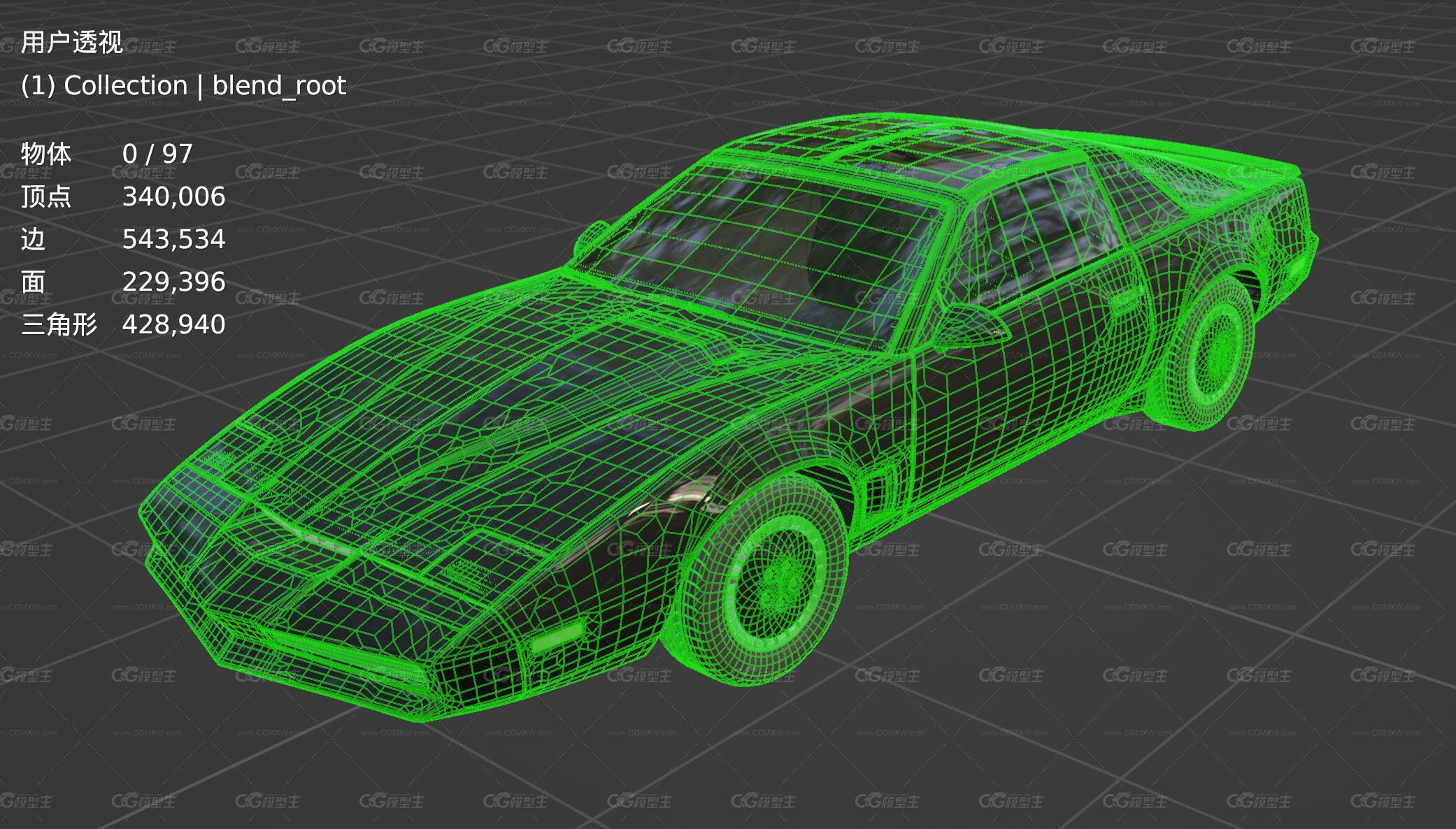
Task: Click the '顶点' statistics label
Action: coord(46,196)
